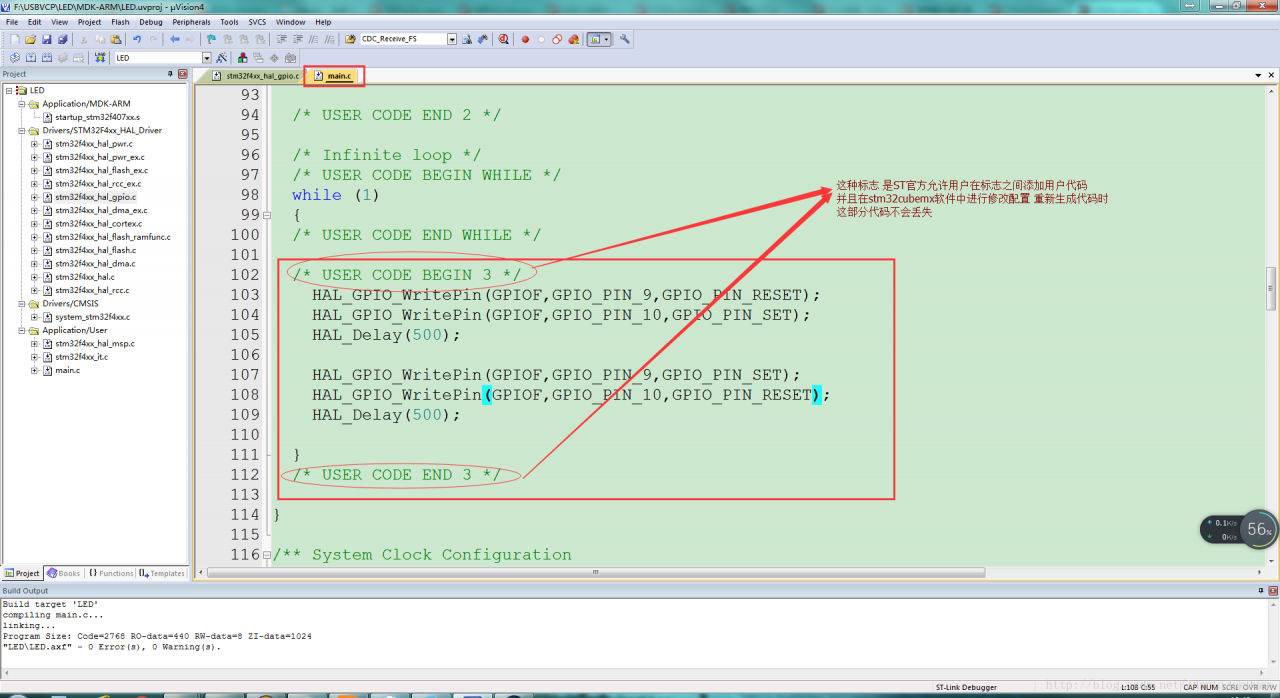Viewport: 1280px width, 698px height.
Task: Download code to flash with LOAD
Action: [99, 58]
